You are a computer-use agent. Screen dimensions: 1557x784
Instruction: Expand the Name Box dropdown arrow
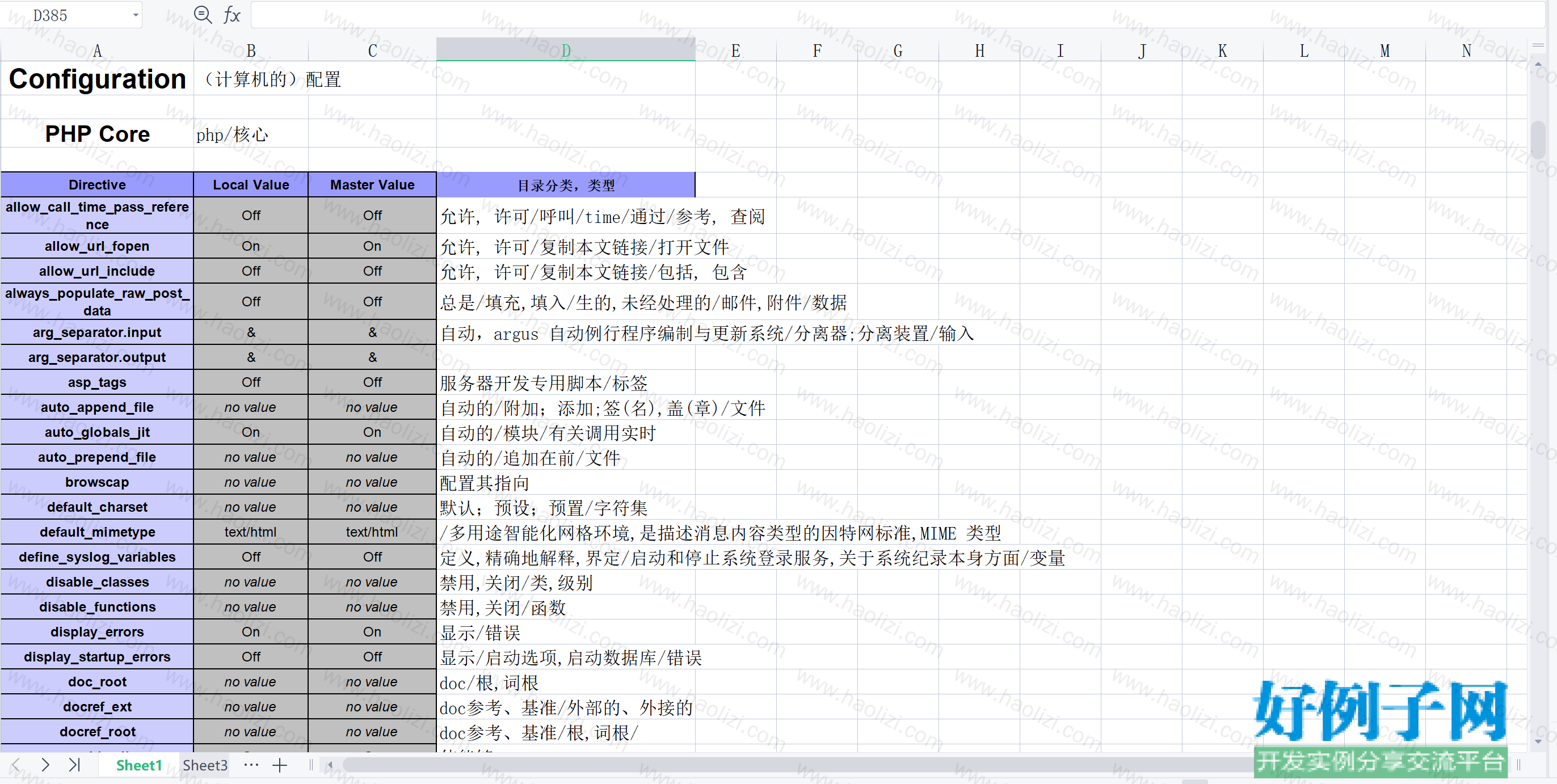pyautogui.click(x=136, y=15)
